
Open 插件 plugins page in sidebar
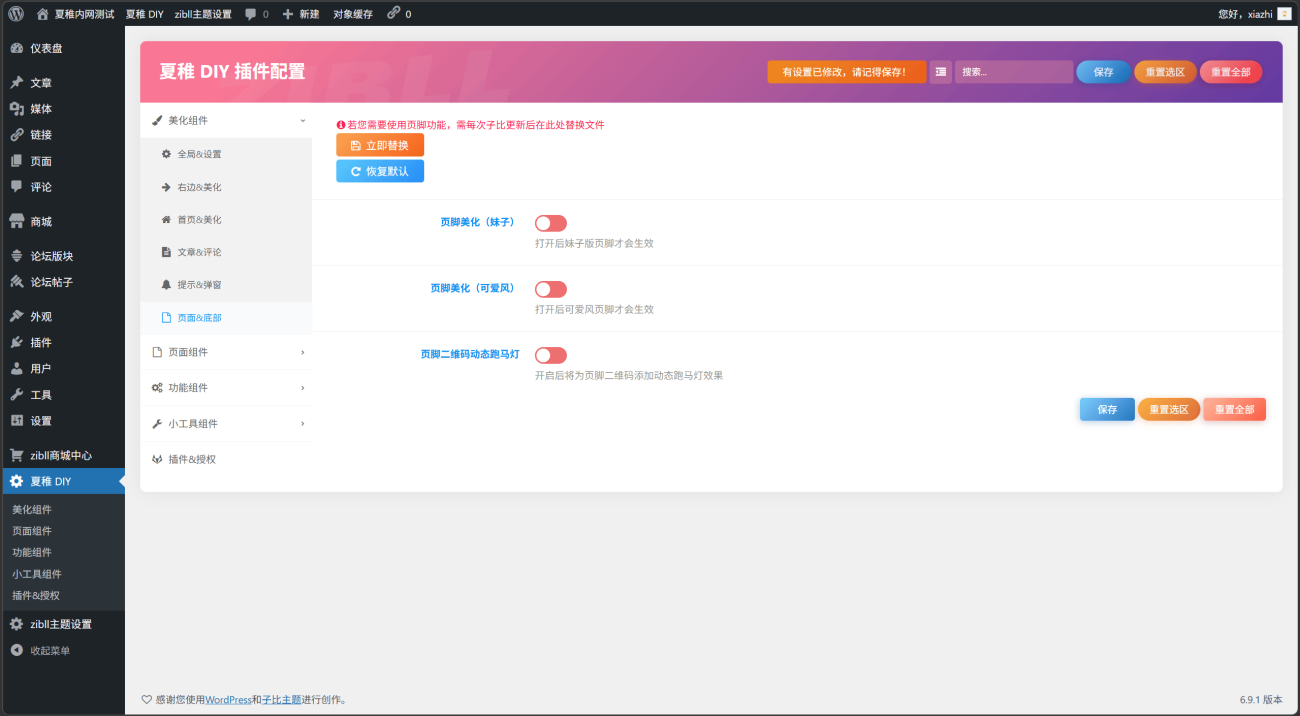(41, 343)
